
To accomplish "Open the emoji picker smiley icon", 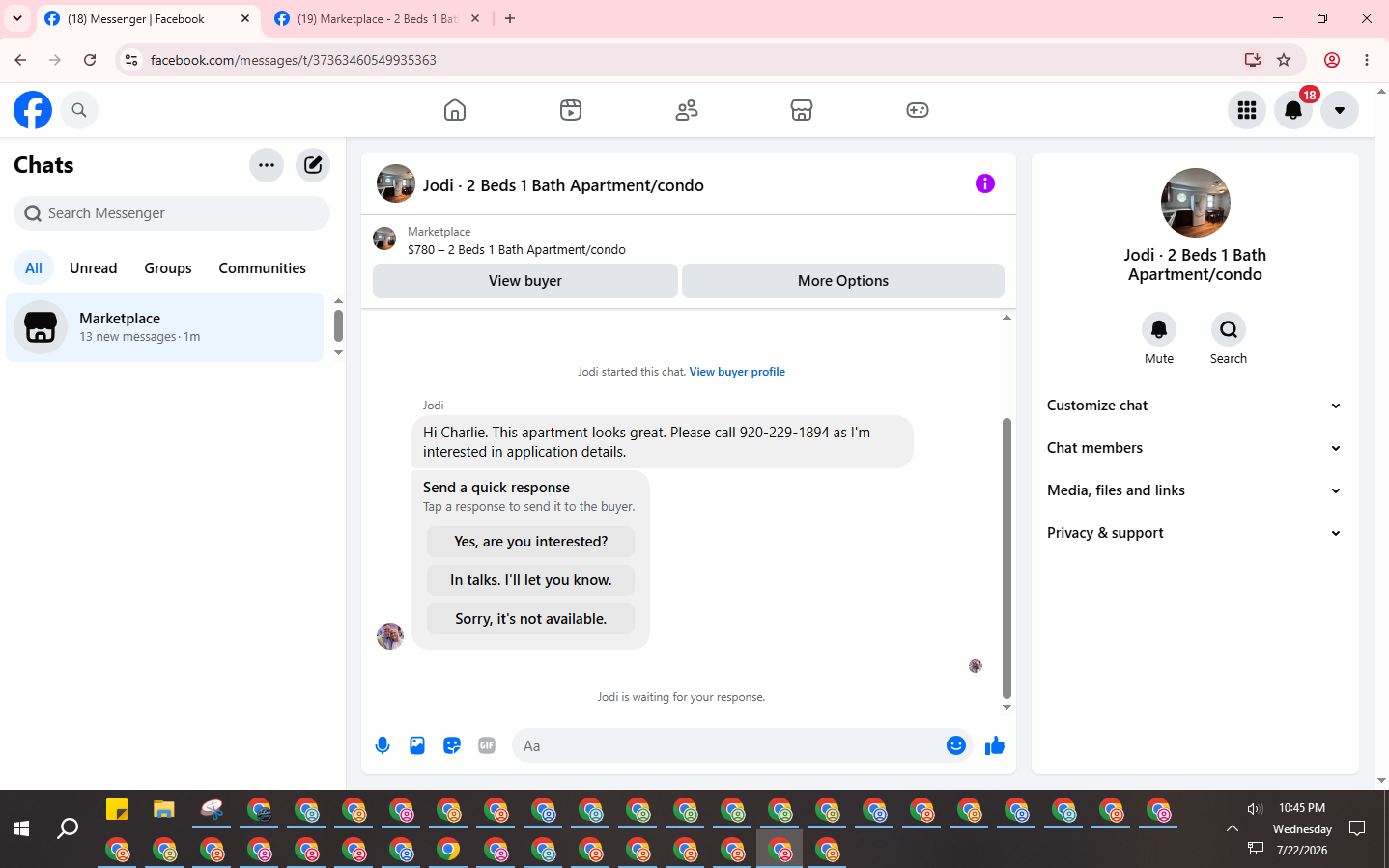I will click(x=956, y=745).
